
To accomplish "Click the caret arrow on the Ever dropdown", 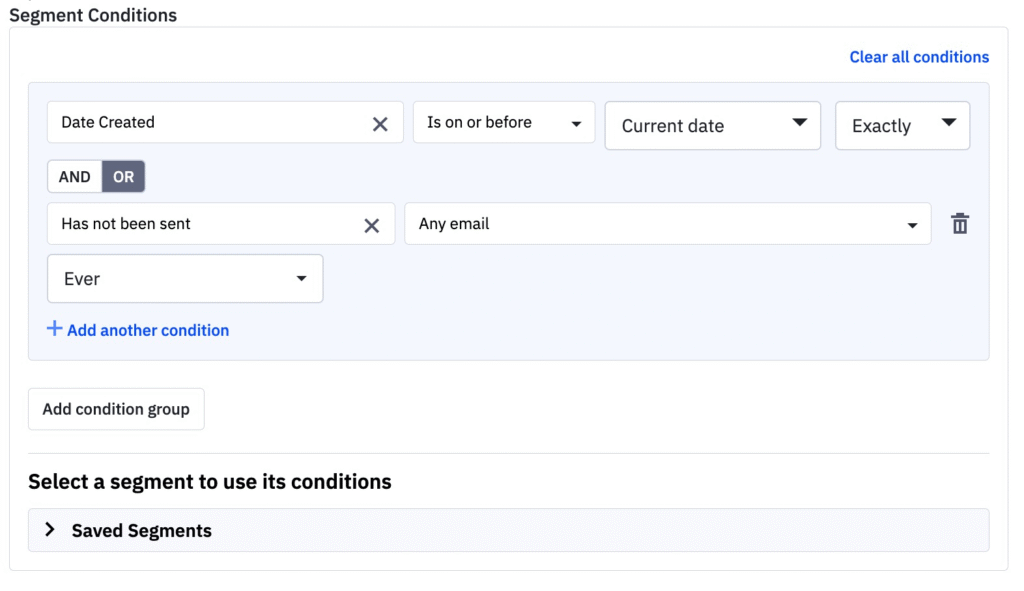I will click(x=302, y=278).
